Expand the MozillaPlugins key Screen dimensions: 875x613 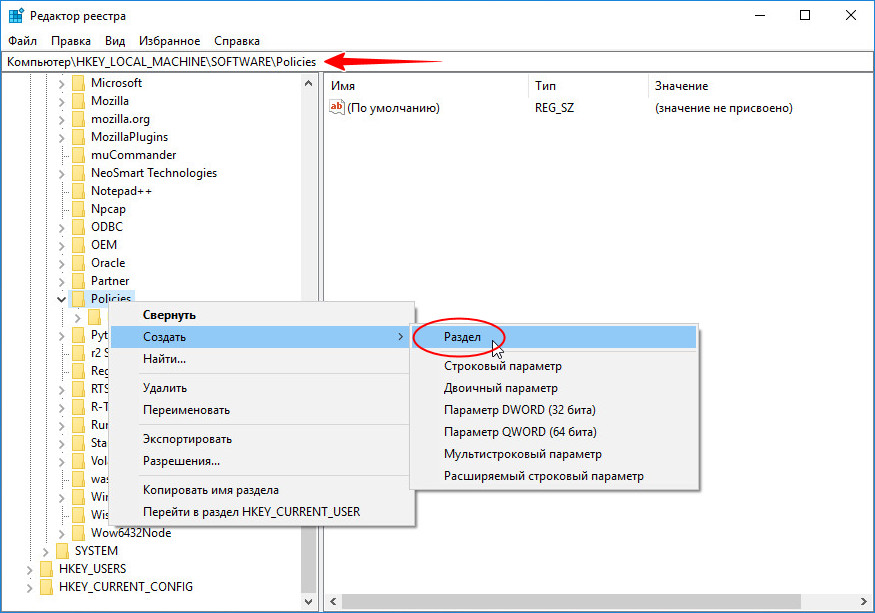click(61, 137)
